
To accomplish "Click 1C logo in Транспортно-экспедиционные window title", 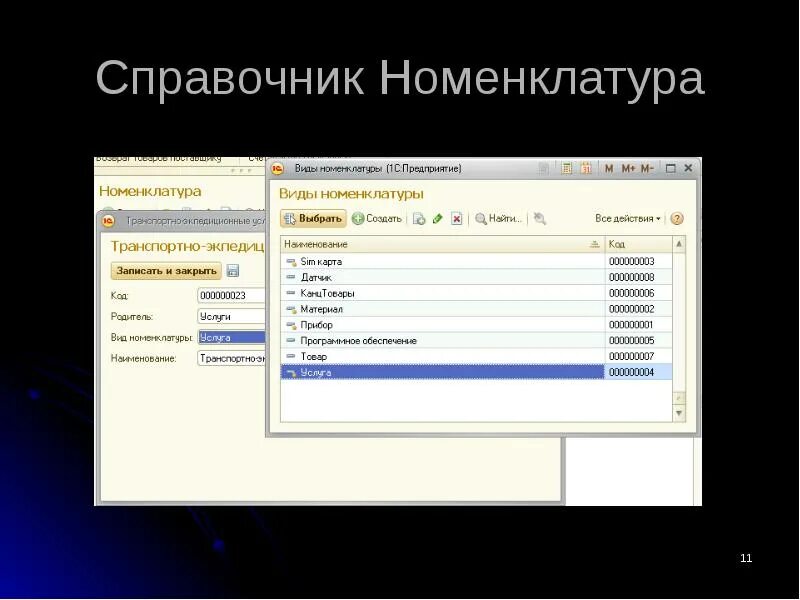I will coord(108,221).
